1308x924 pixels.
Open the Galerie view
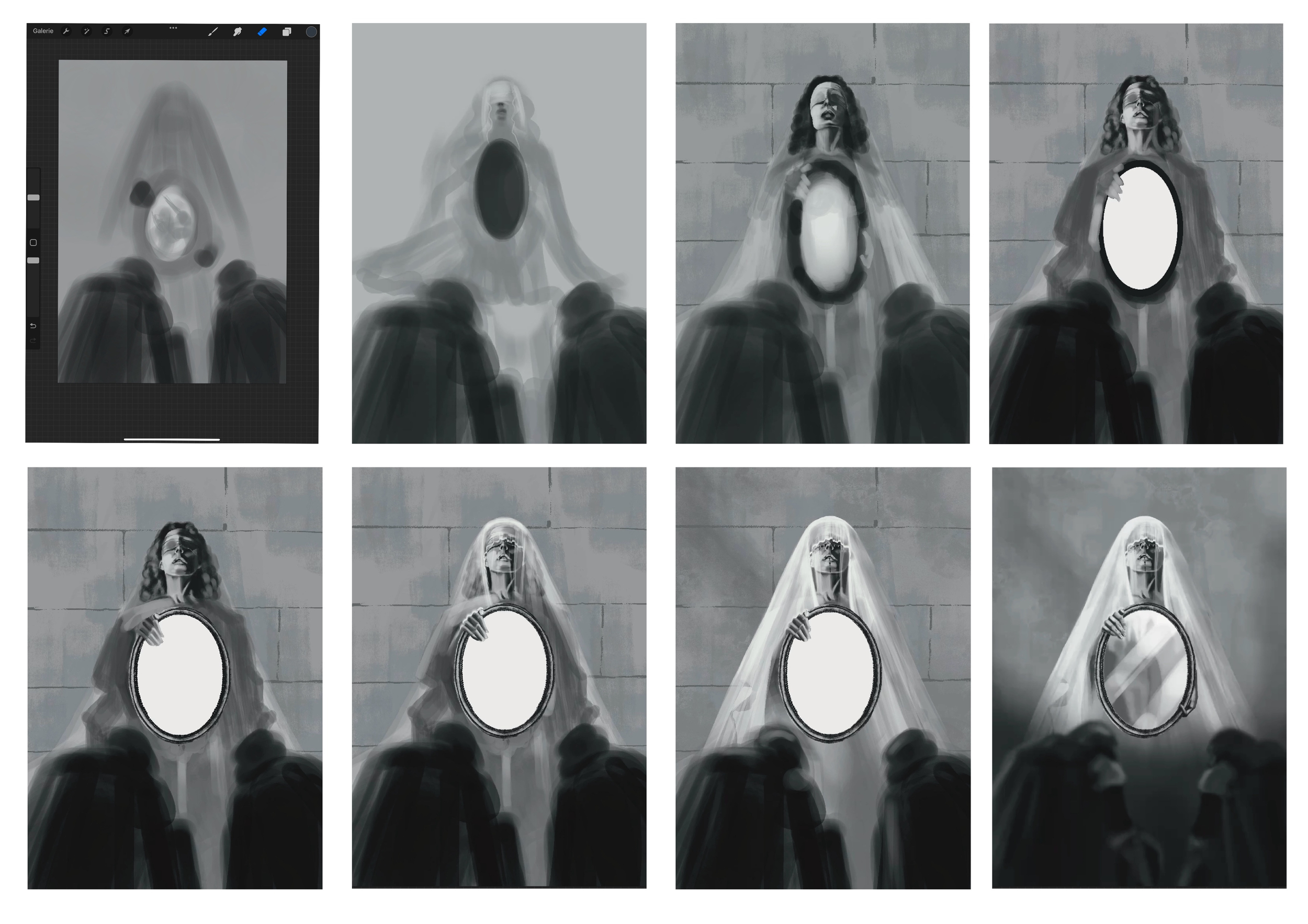43,31
